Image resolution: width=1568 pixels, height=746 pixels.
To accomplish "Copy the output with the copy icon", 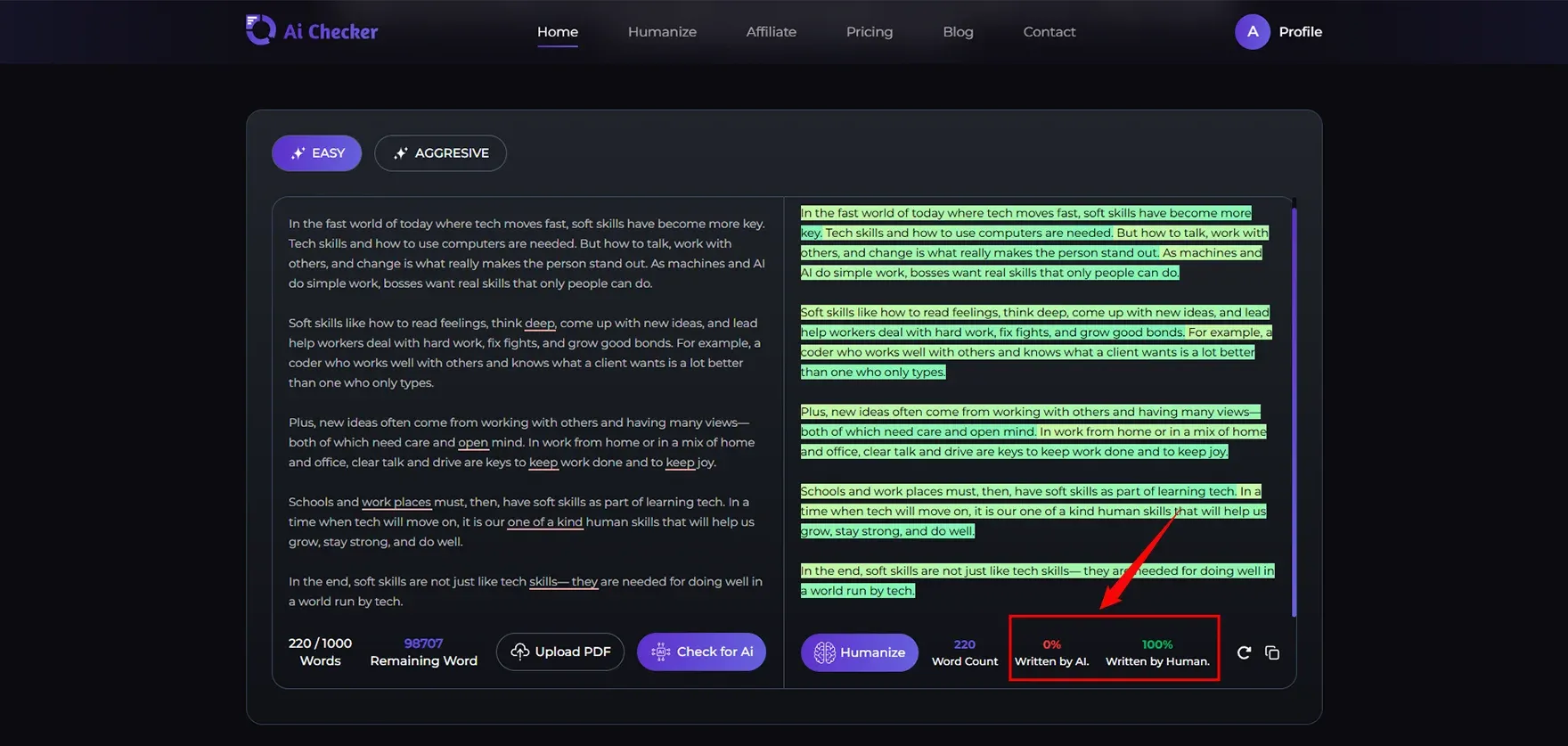I will pos(1272,652).
